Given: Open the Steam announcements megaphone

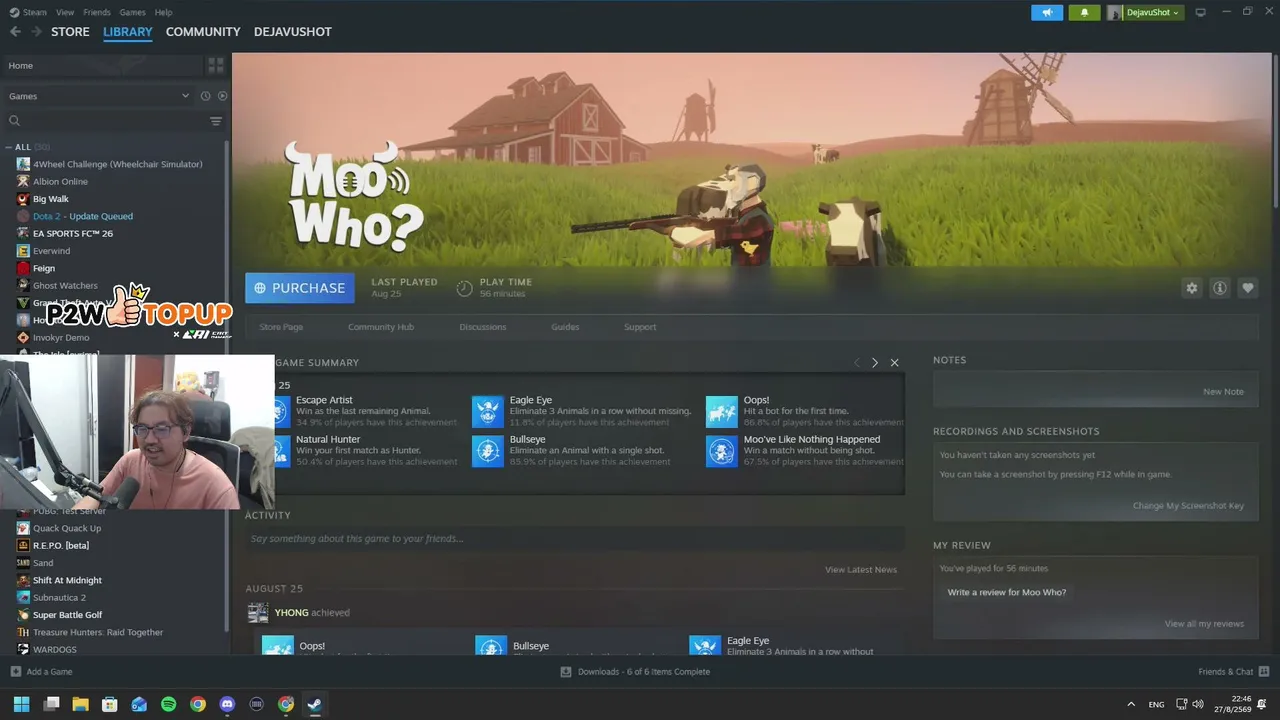Looking at the screenshot, I should tap(1047, 12).
